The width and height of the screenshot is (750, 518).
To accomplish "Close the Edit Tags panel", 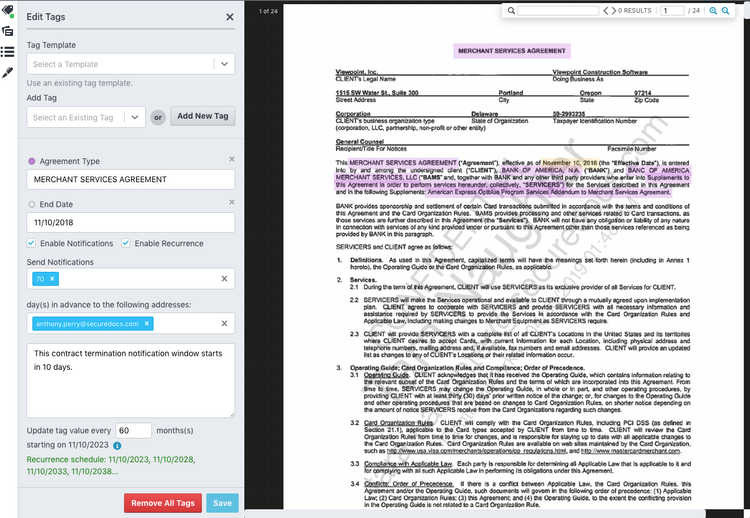I will (x=230, y=17).
